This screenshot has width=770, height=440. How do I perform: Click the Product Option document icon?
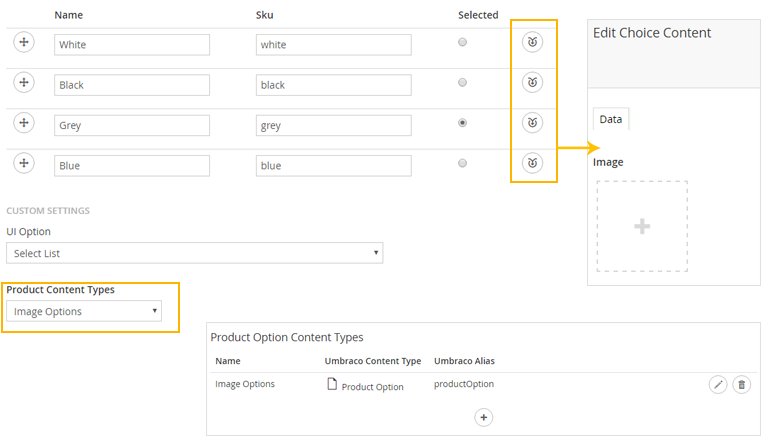pyautogui.click(x=332, y=384)
